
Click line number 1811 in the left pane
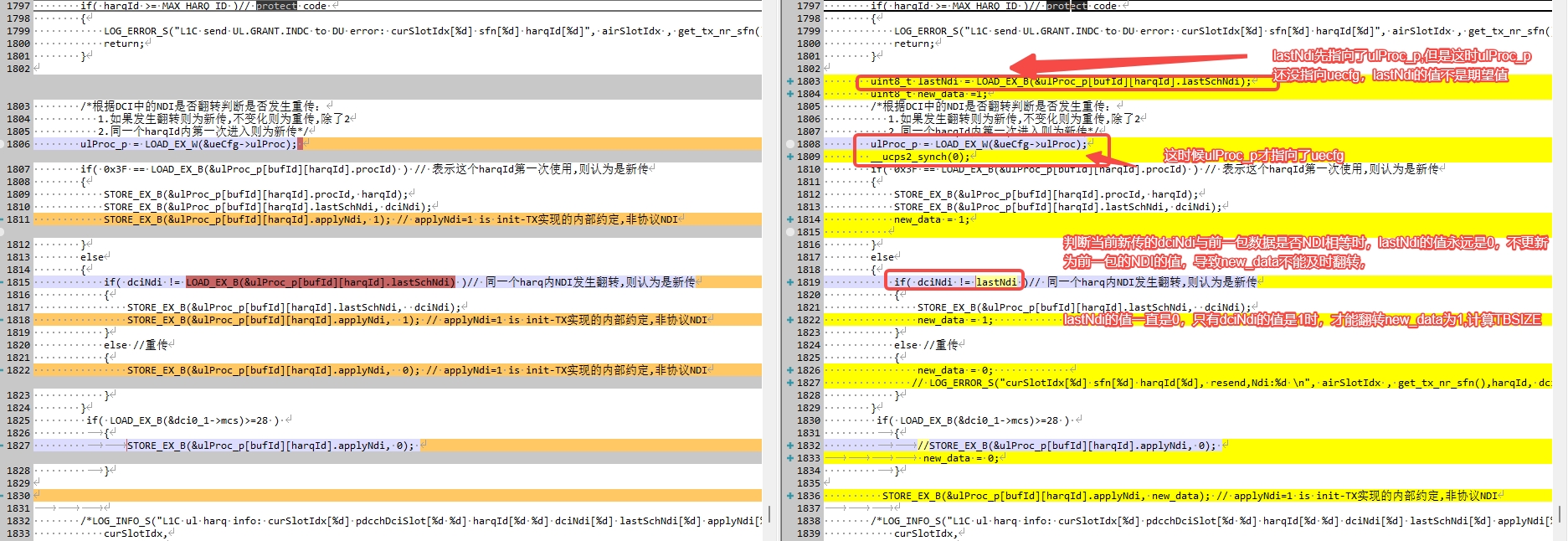click(x=18, y=219)
